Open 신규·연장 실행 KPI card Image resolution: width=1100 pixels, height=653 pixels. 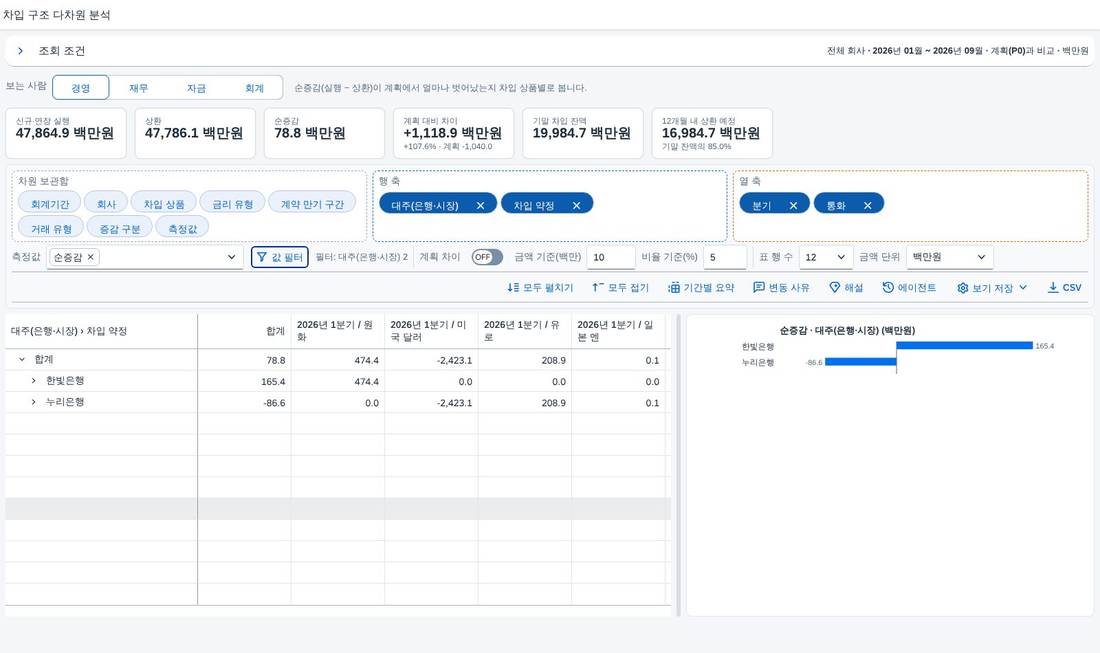[x=66, y=133]
